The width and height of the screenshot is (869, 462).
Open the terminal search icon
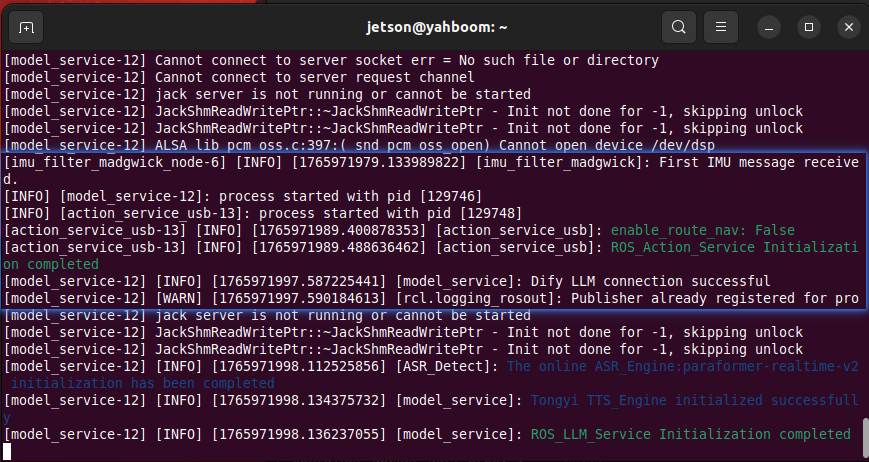click(x=678, y=27)
